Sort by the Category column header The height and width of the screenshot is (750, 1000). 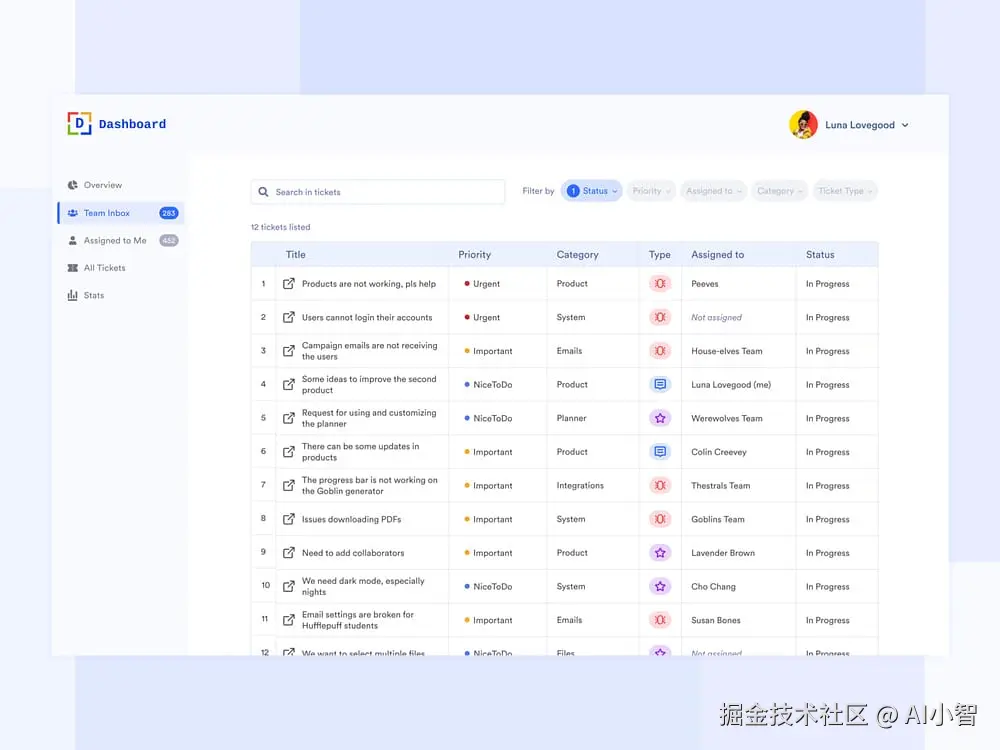577,254
